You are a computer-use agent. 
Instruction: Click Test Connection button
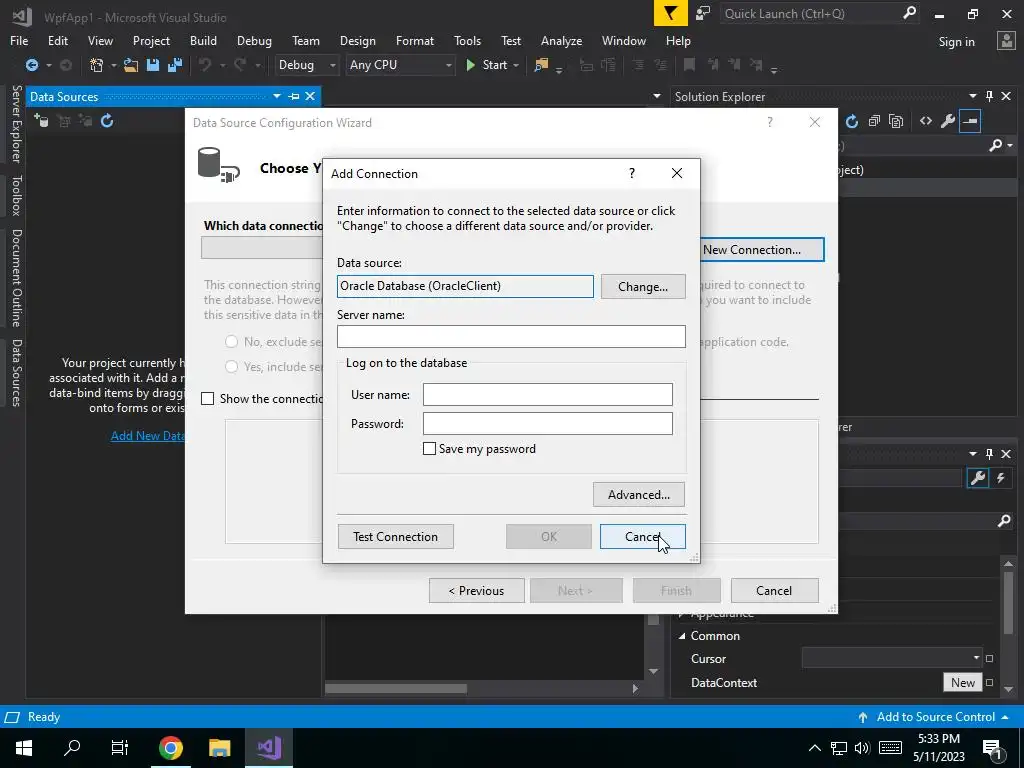tap(395, 536)
